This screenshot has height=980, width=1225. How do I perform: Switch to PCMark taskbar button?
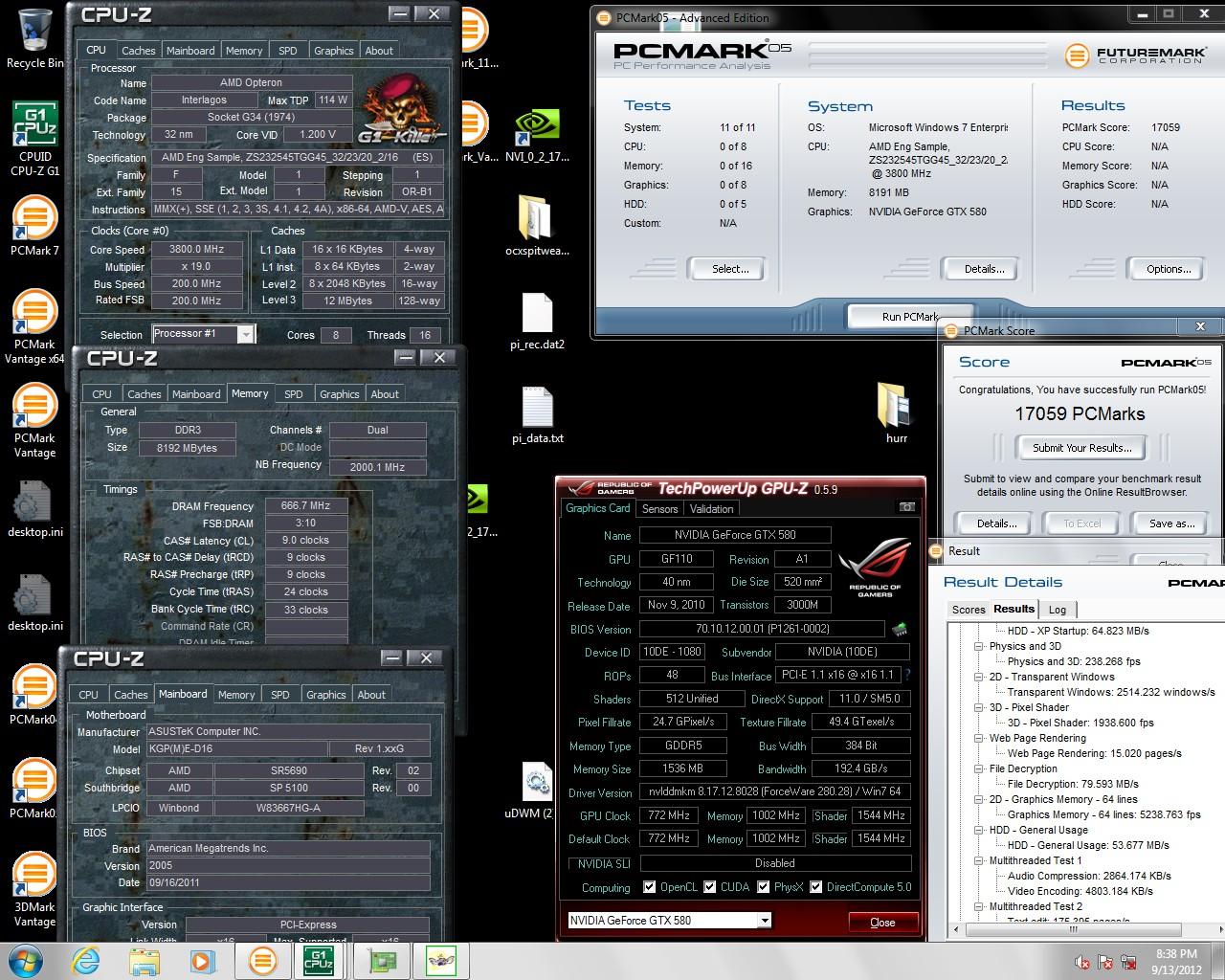pyautogui.click(x=261, y=961)
